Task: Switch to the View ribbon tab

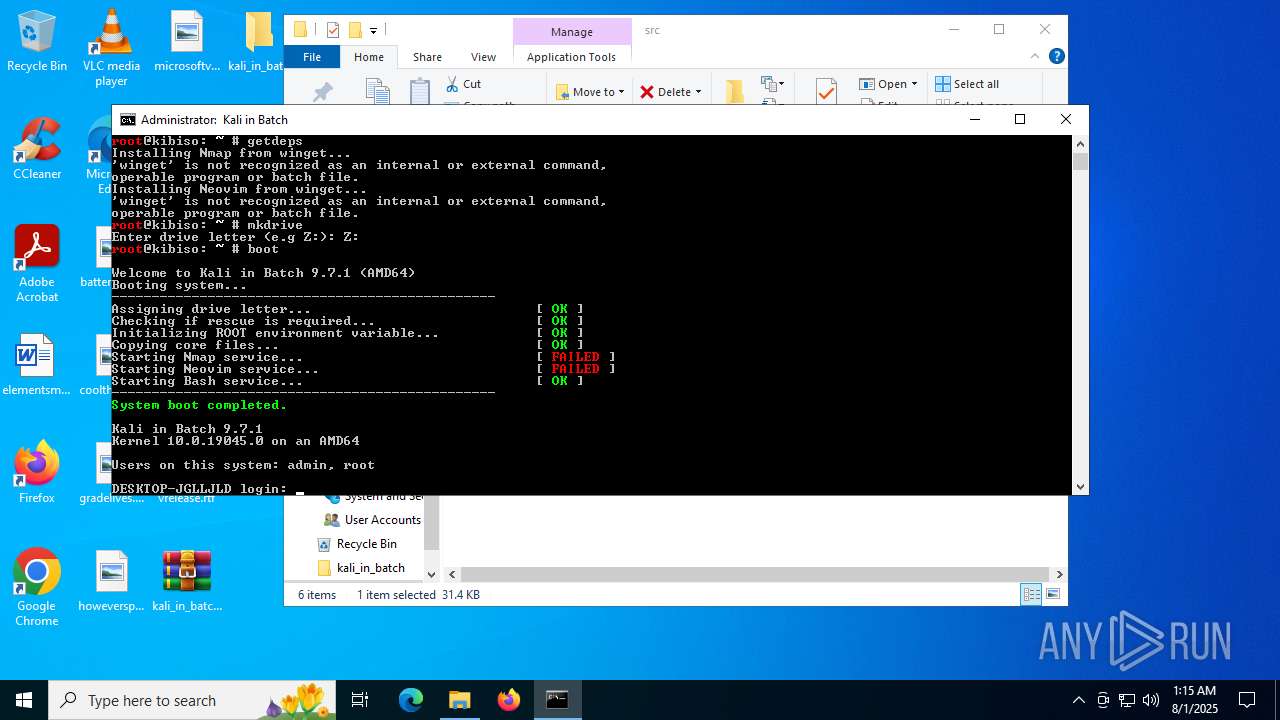Action: tap(483, 57)
